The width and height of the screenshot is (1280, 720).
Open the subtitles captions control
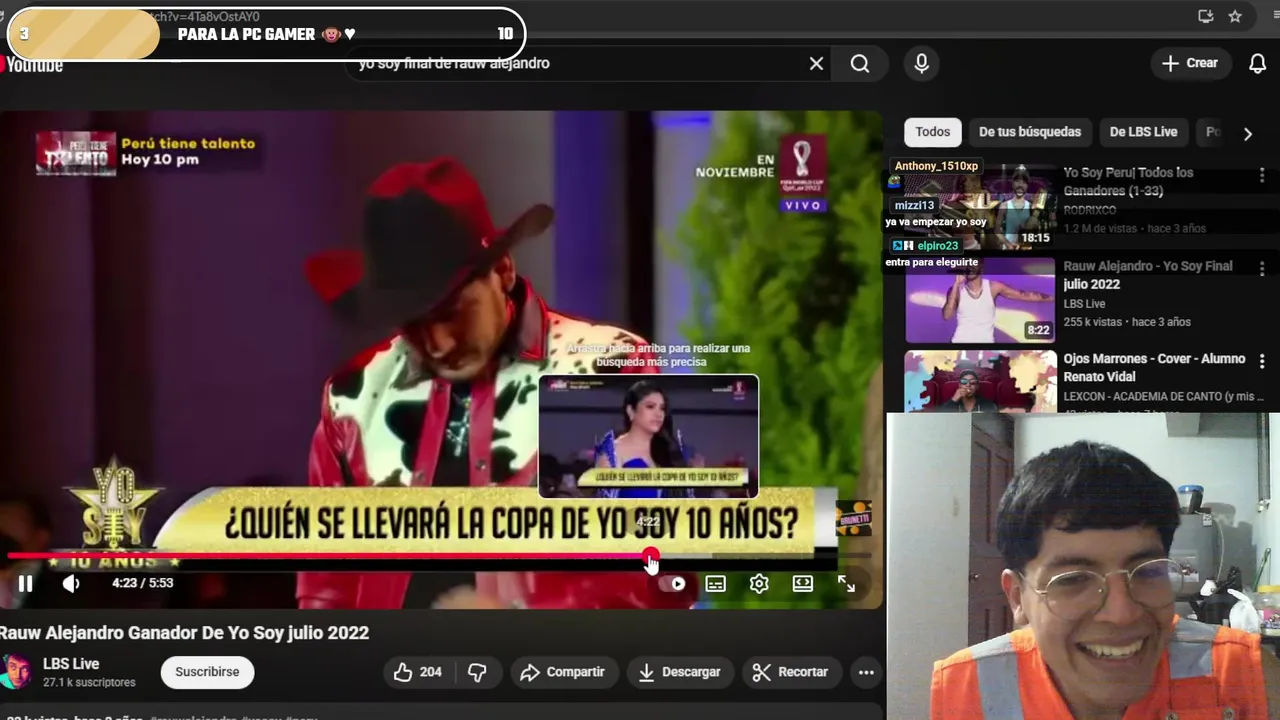[x=716, y=584]
